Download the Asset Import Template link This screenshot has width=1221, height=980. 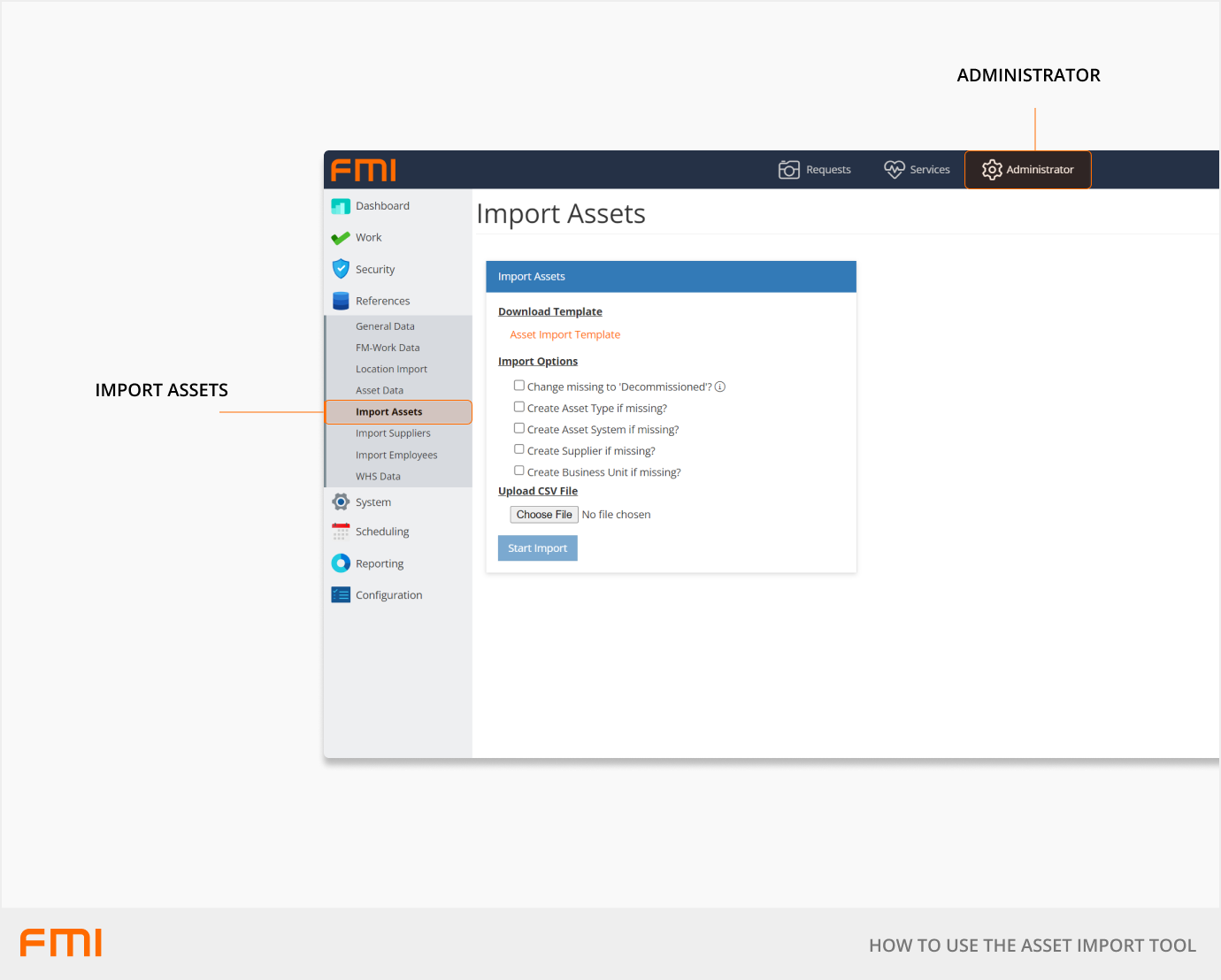[x=564, y=335]
